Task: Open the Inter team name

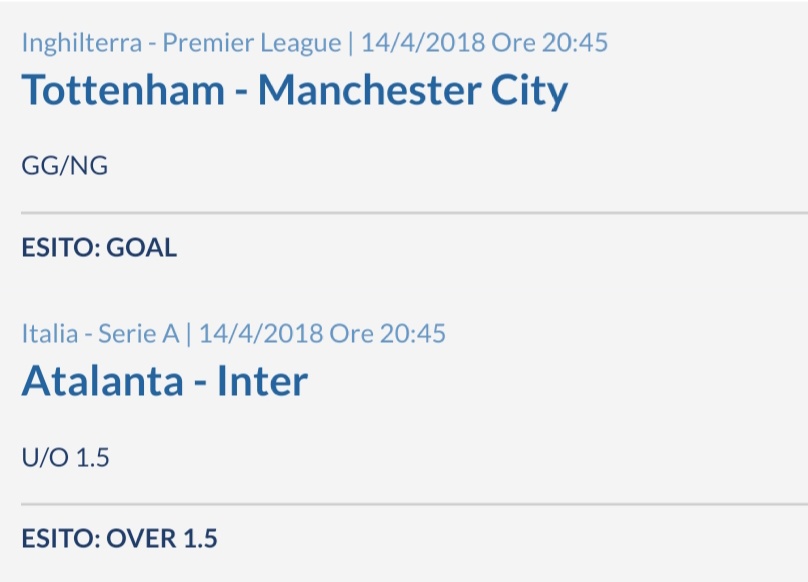Action: pos(262,381)
